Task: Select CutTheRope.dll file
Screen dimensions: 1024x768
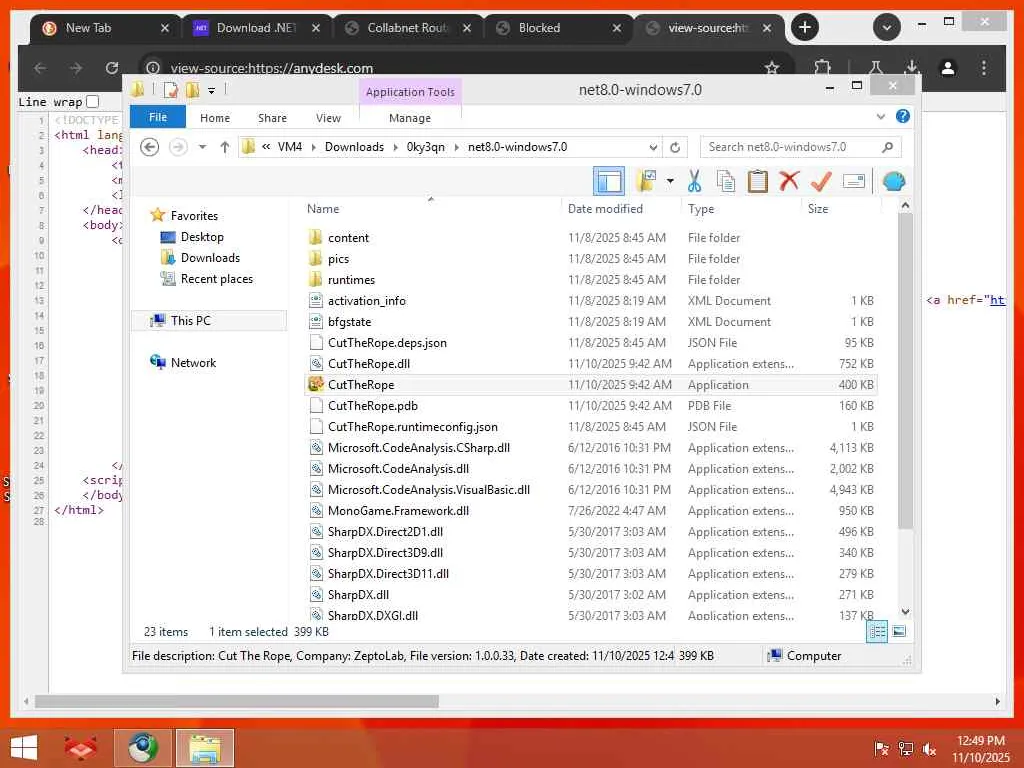Action: (369, 364)
